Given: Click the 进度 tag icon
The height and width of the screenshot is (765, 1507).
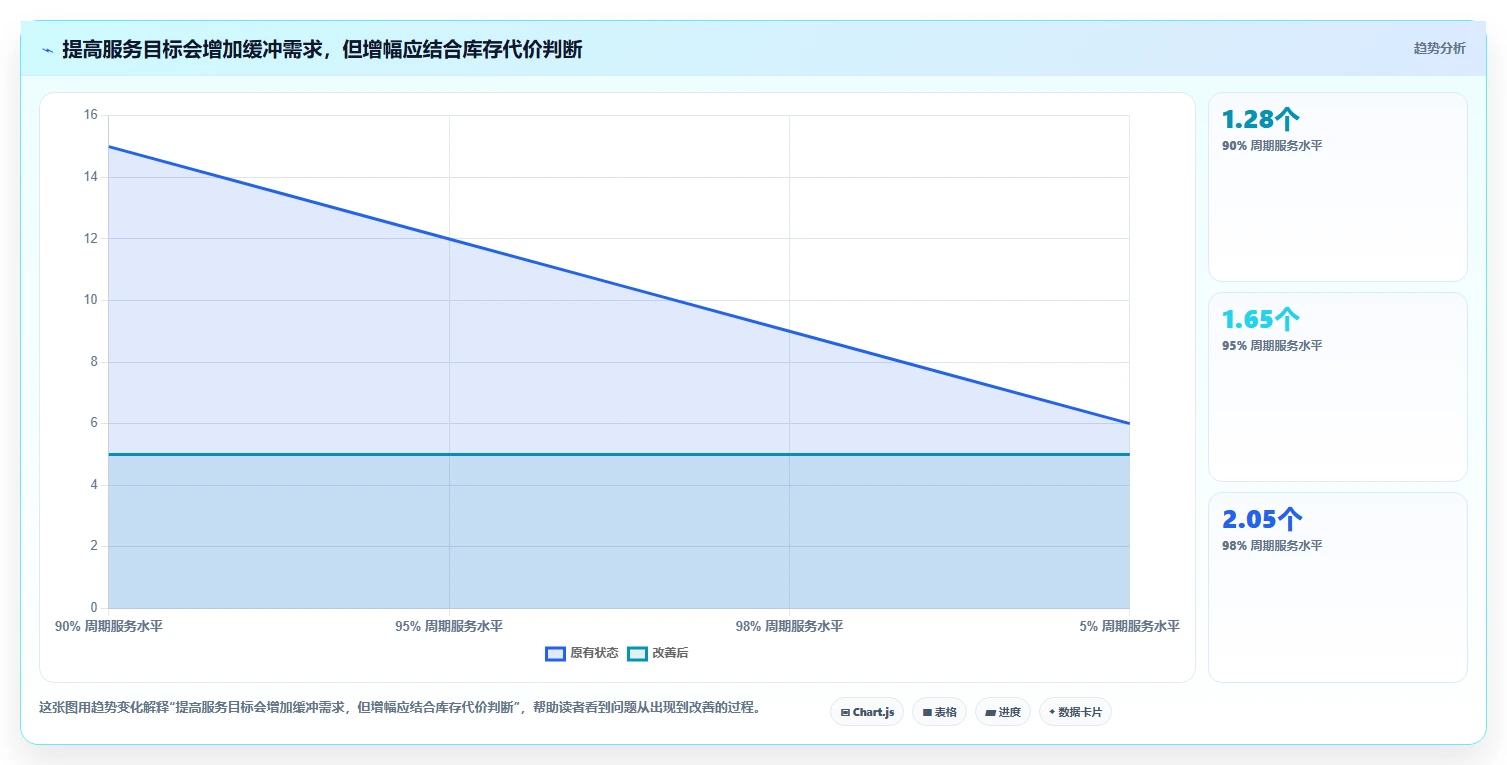Looking at the screenshot, I should [990, 713].
